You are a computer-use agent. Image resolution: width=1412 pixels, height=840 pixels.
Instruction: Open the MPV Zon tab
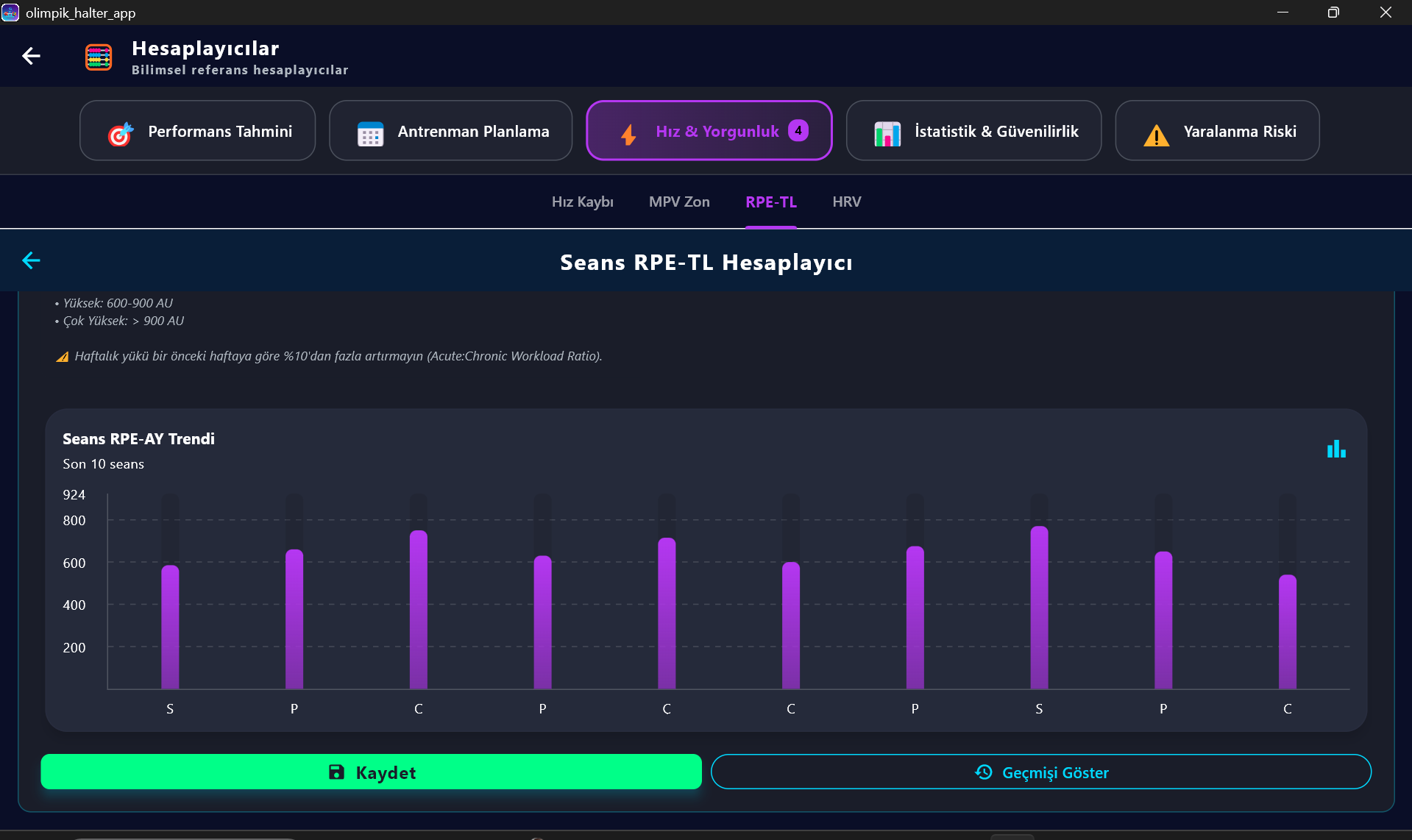678,201
